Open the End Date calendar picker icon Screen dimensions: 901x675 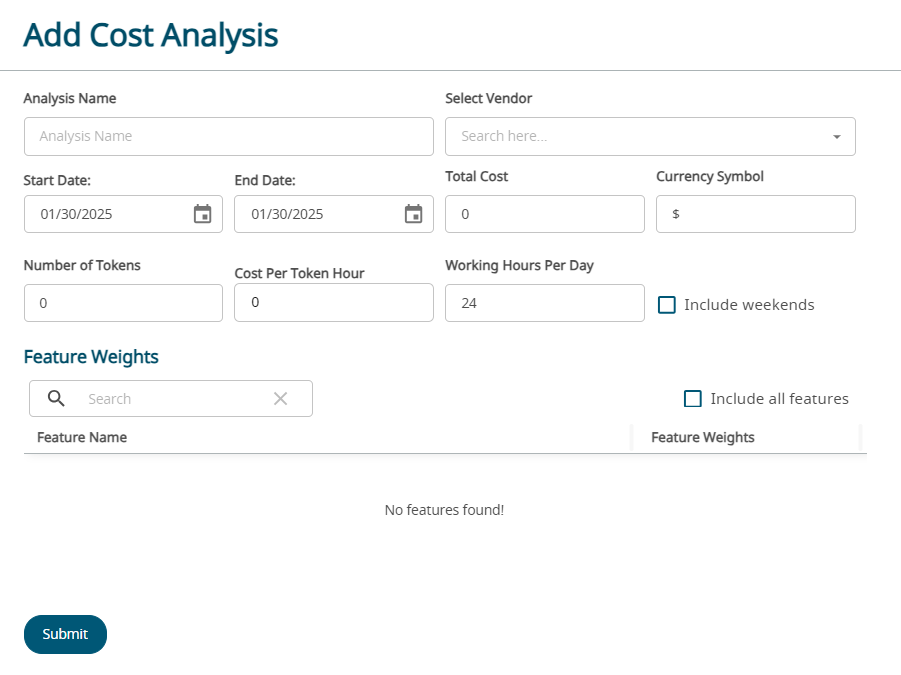[x=413, y=214]
